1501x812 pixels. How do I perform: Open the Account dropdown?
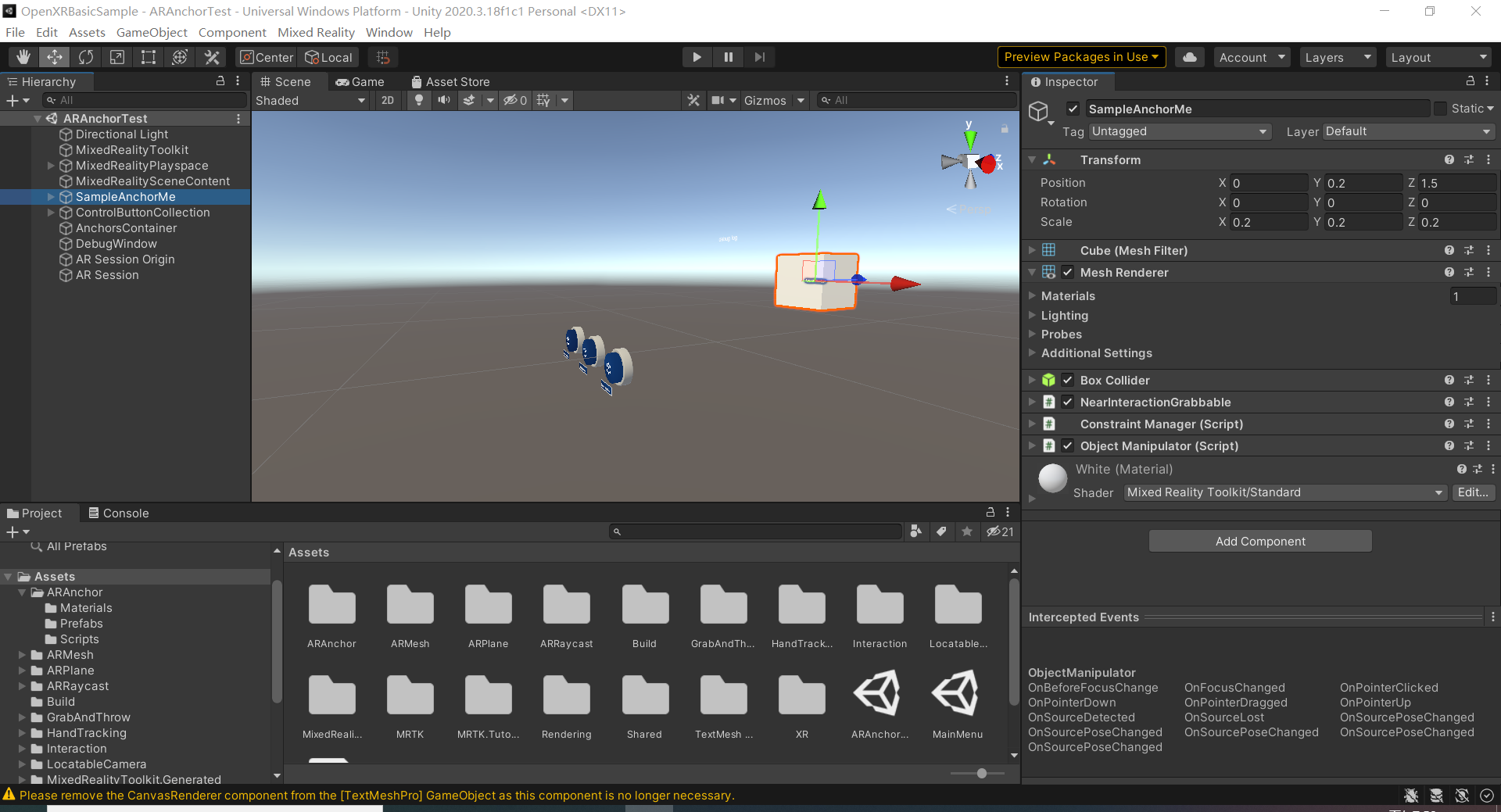[1252, 57]
